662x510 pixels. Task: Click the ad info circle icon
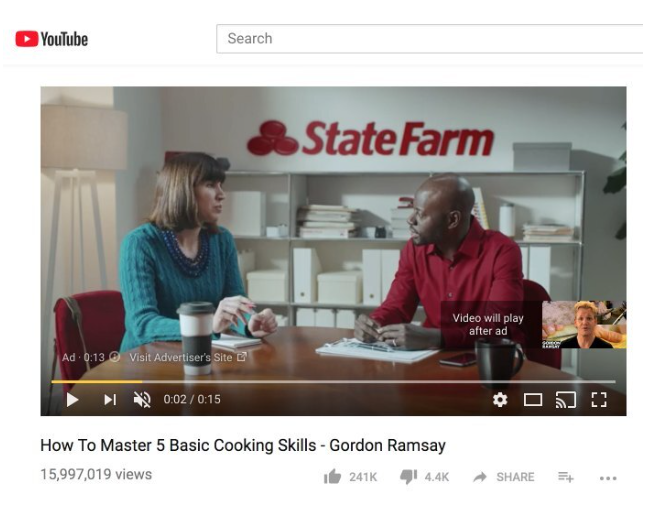click(114, 357)
